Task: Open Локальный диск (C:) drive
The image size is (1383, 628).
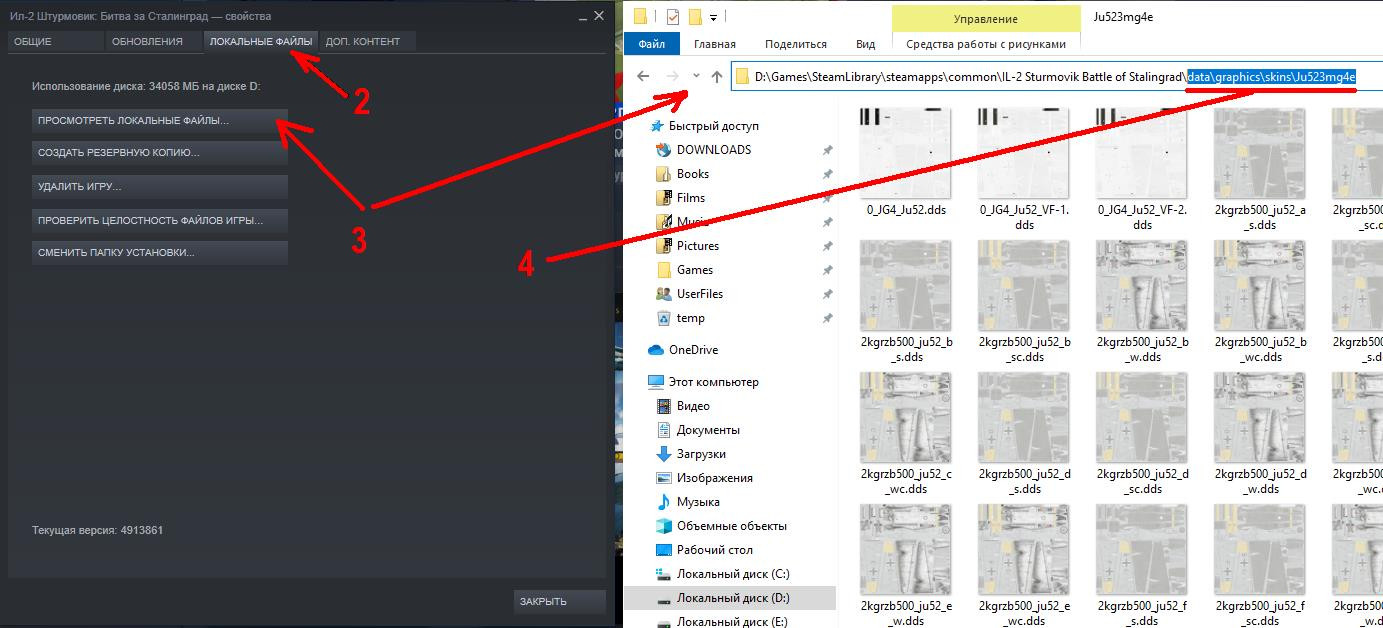Action: point(733,574)
